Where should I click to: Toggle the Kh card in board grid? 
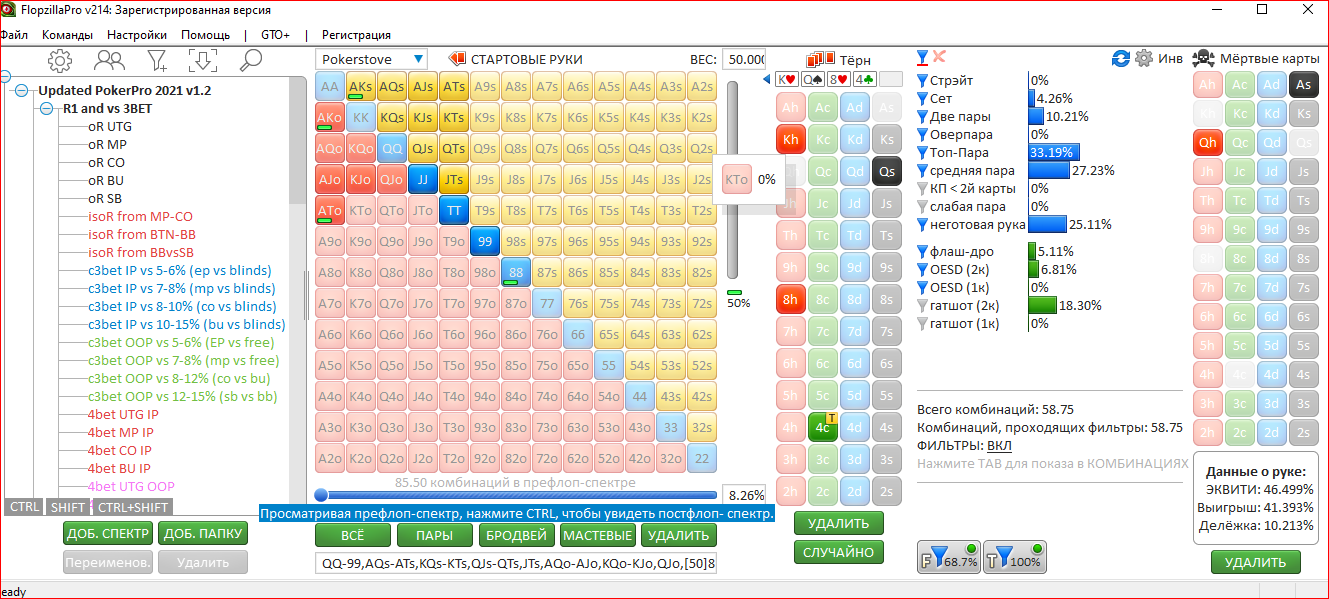coord(791,139)
